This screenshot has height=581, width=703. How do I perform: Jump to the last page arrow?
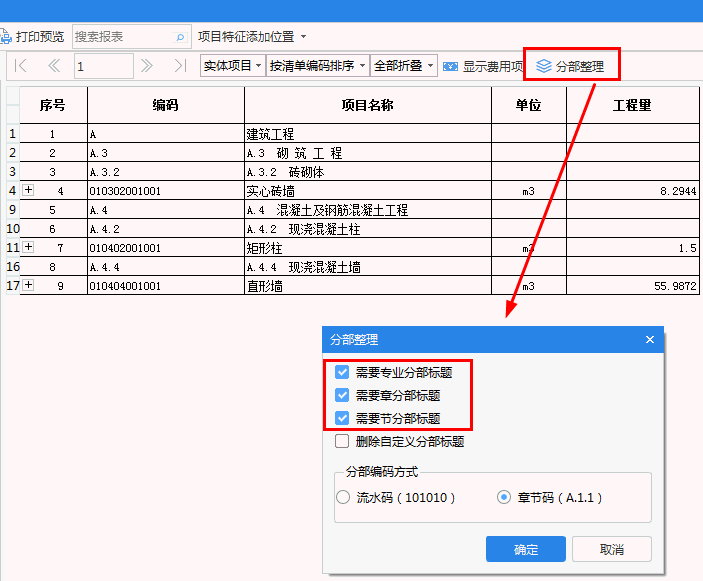coord(180,66)
